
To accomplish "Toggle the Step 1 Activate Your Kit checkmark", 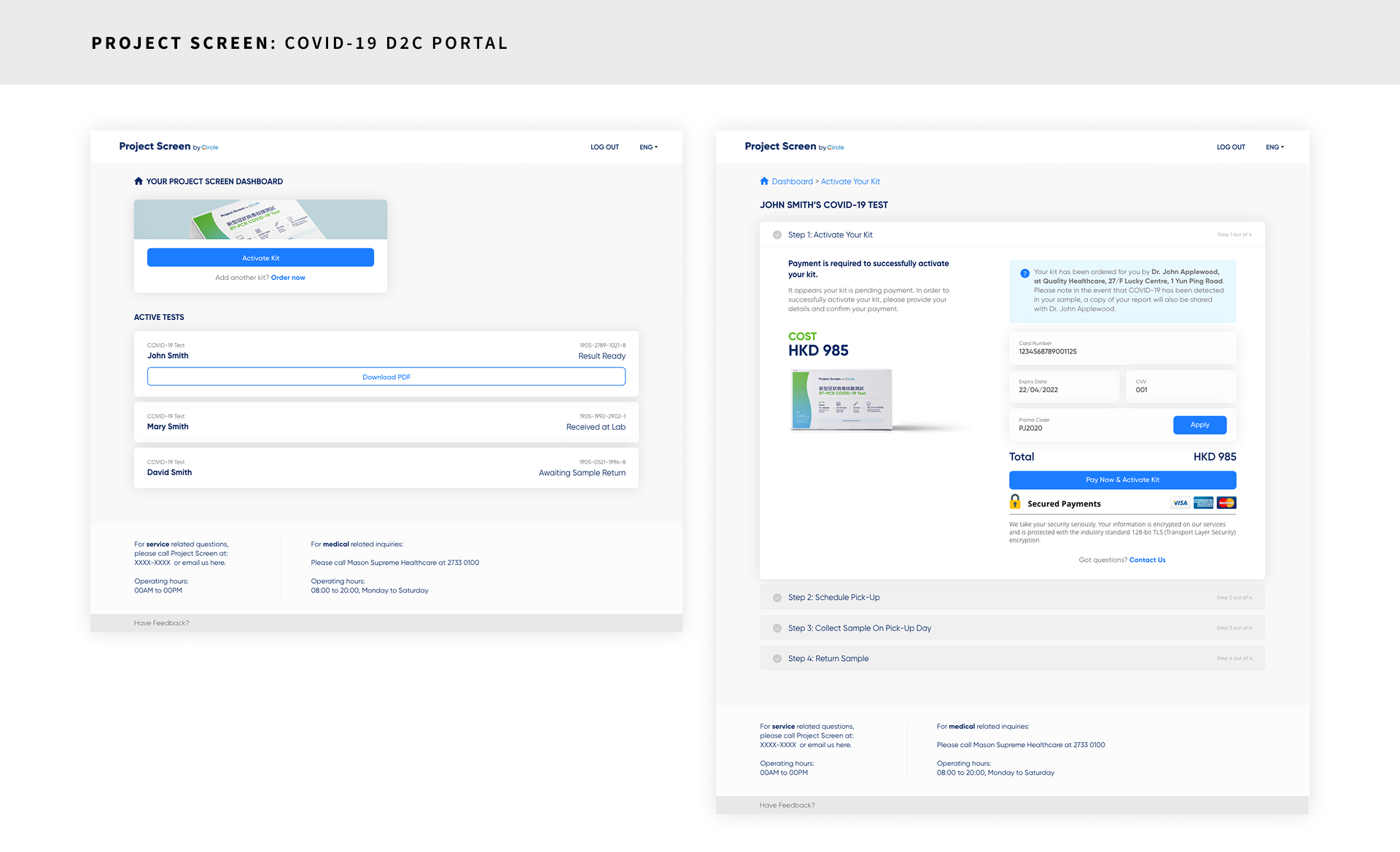I will click(x=777, y=235).
